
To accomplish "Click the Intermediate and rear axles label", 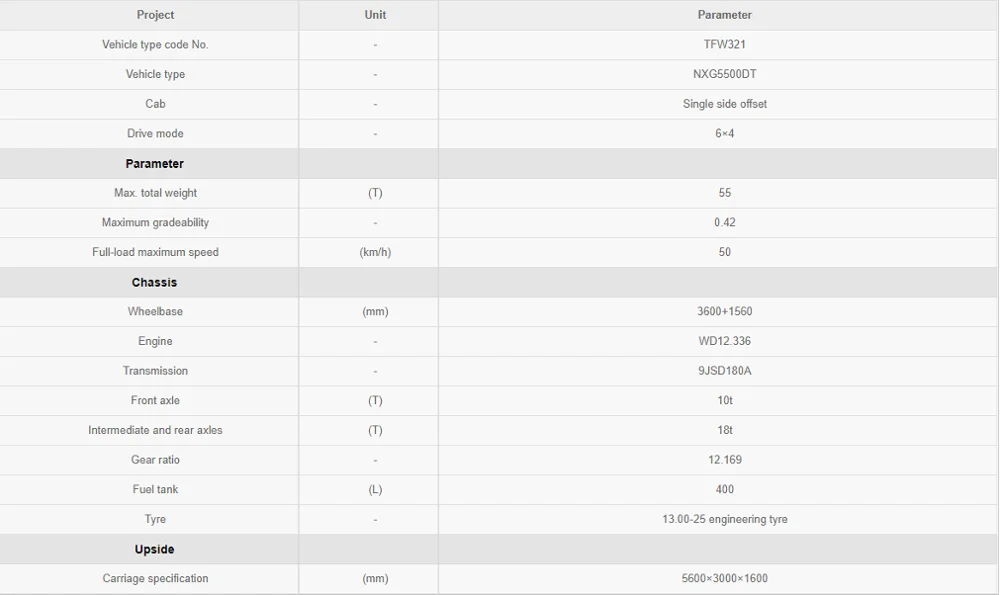I will (155, 430).
